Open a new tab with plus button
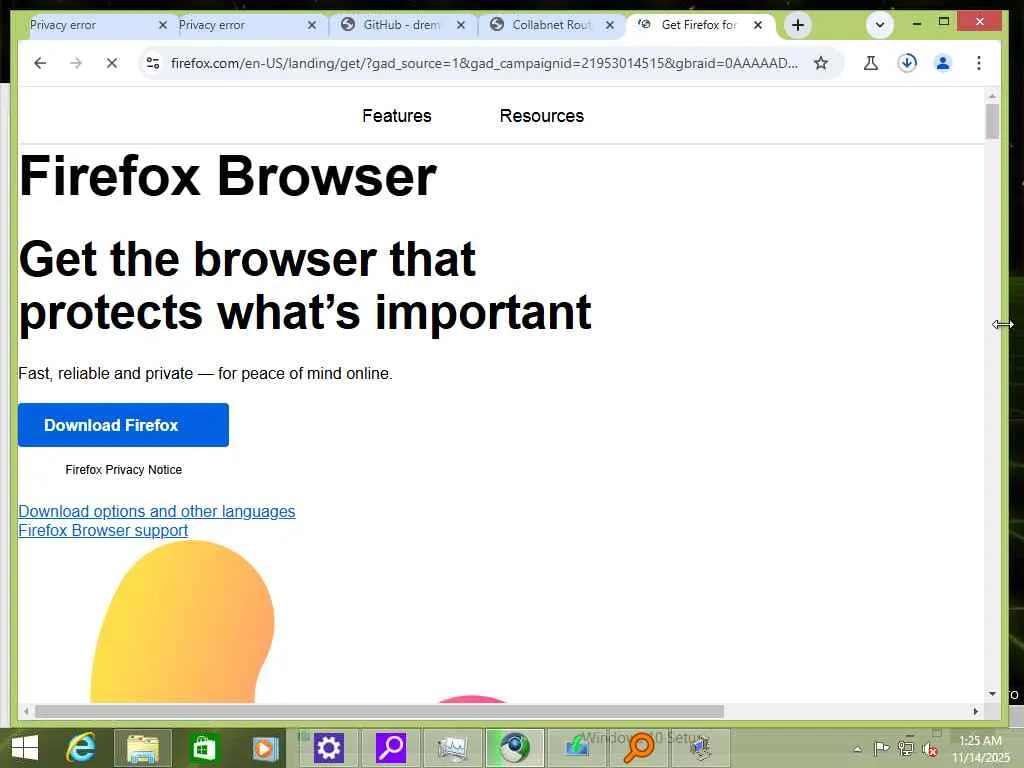Image resolution: width=1024 pixels, height=768 pixels. tap(797, 25)
